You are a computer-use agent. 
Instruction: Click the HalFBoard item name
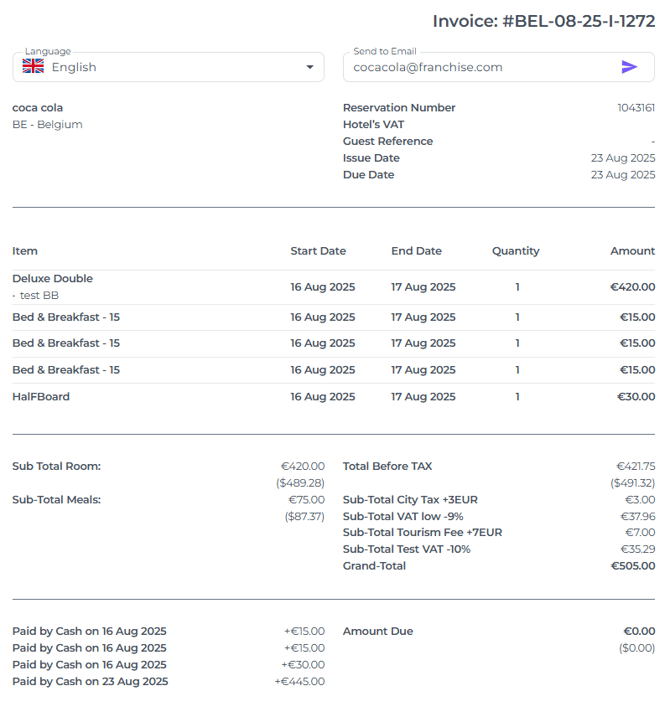41,397
